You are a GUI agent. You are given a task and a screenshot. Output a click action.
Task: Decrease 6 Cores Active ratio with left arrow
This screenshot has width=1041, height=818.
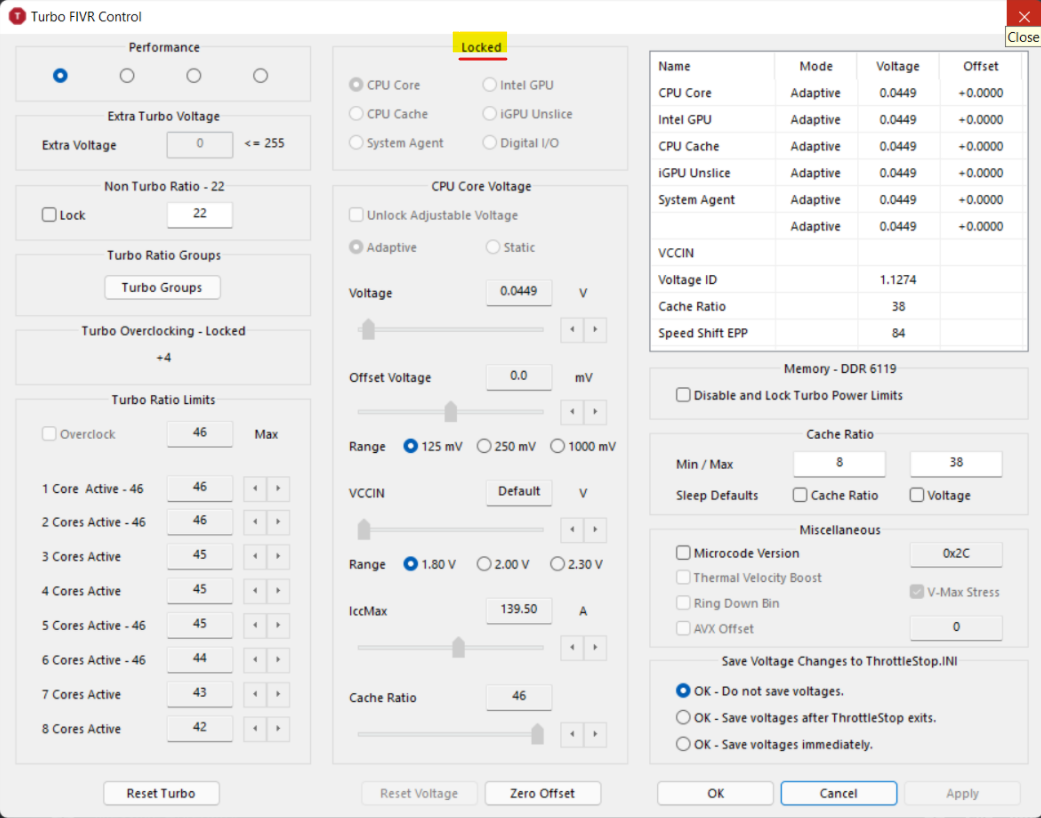pos(255,660)
